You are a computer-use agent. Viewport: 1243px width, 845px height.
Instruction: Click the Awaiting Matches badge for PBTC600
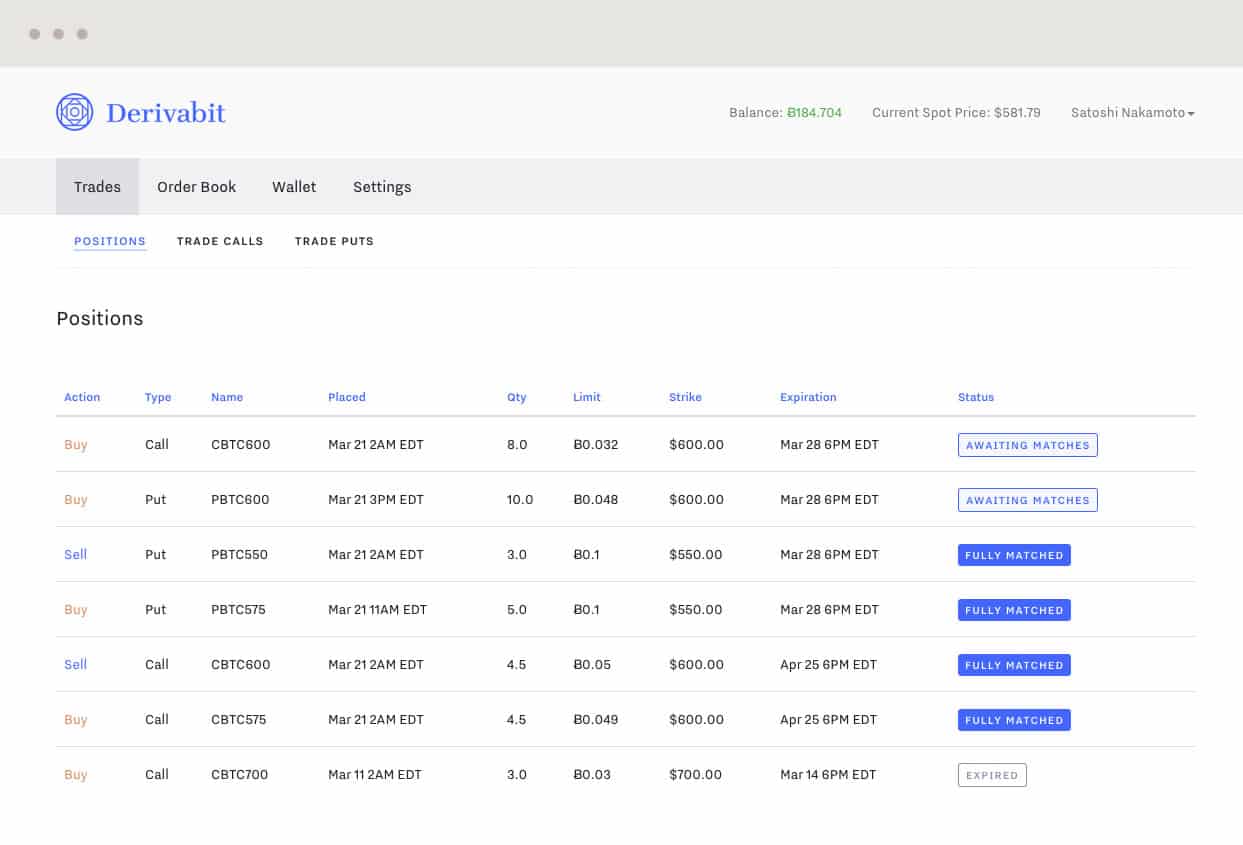point(1027,500)
